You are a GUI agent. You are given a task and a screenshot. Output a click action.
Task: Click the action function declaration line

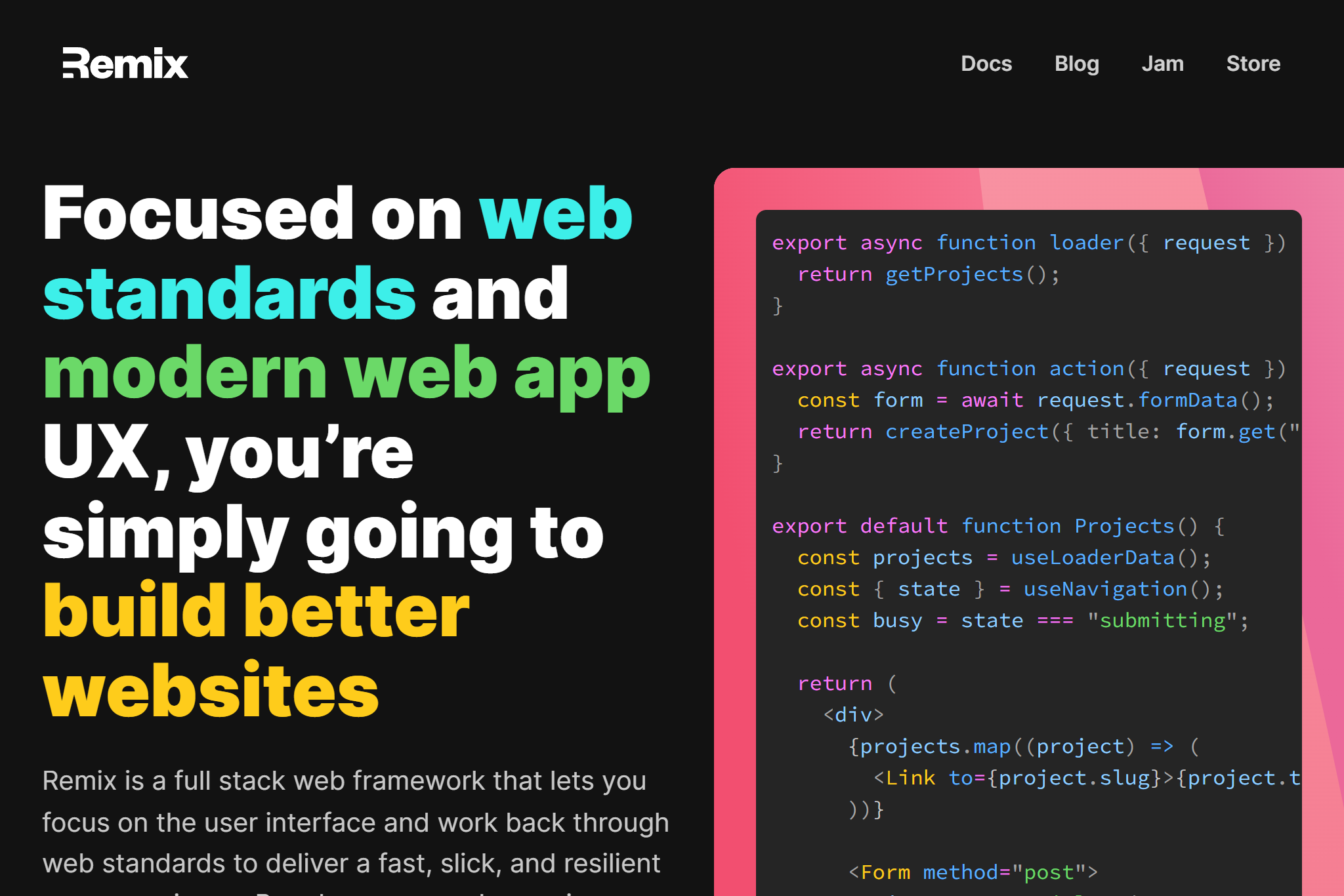pos(1028,369)
